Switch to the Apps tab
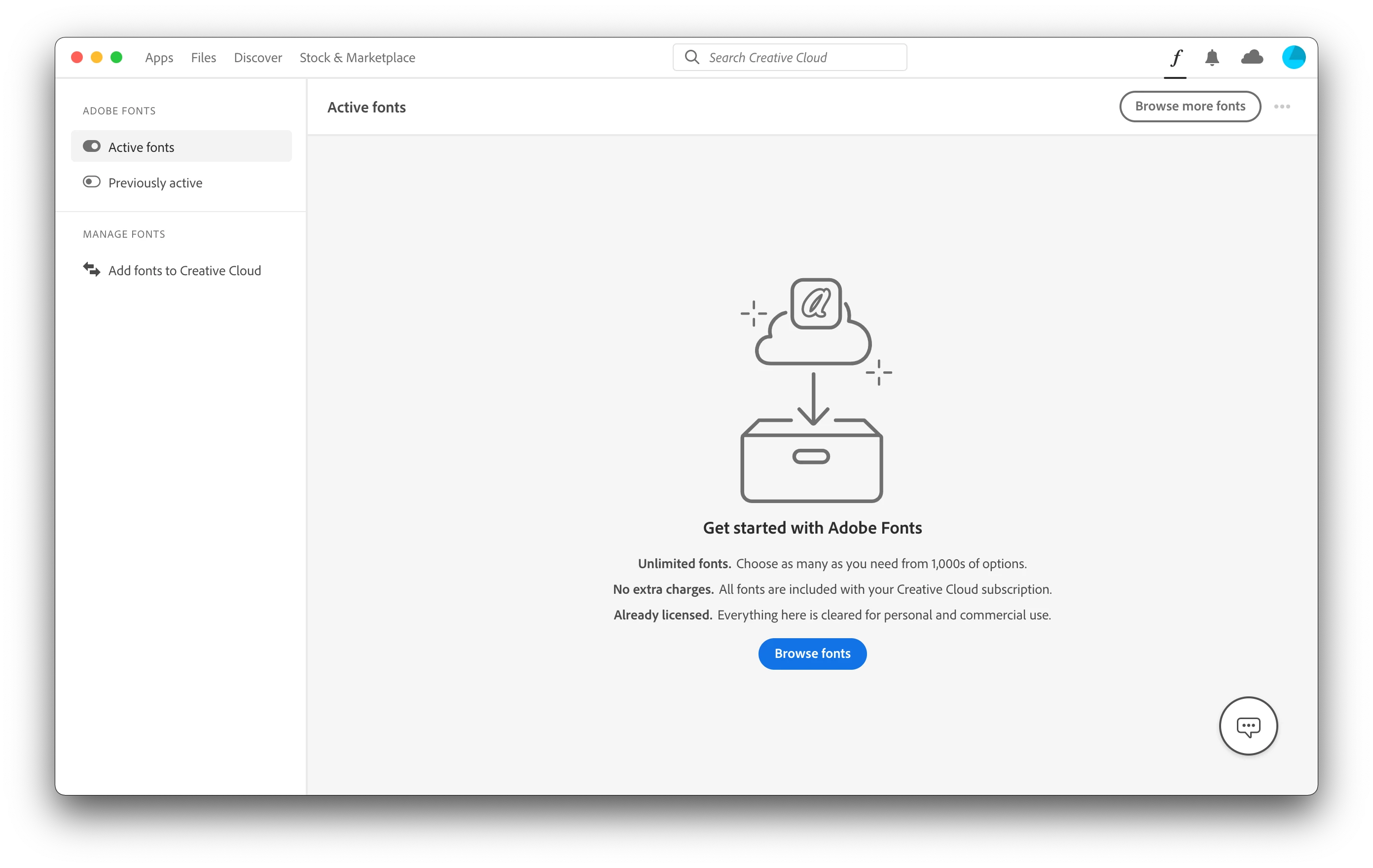1373x868 pixels. click(159, 58)
